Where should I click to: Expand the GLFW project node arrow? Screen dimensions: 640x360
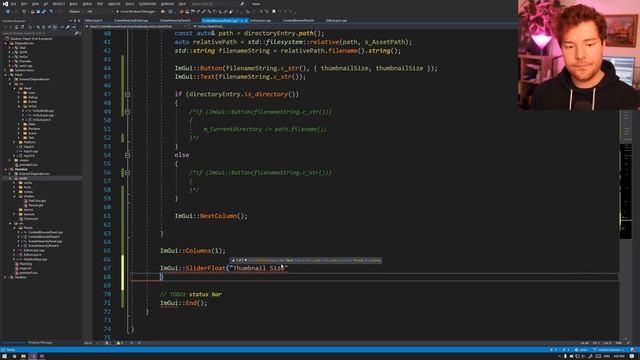coord(10,52)
